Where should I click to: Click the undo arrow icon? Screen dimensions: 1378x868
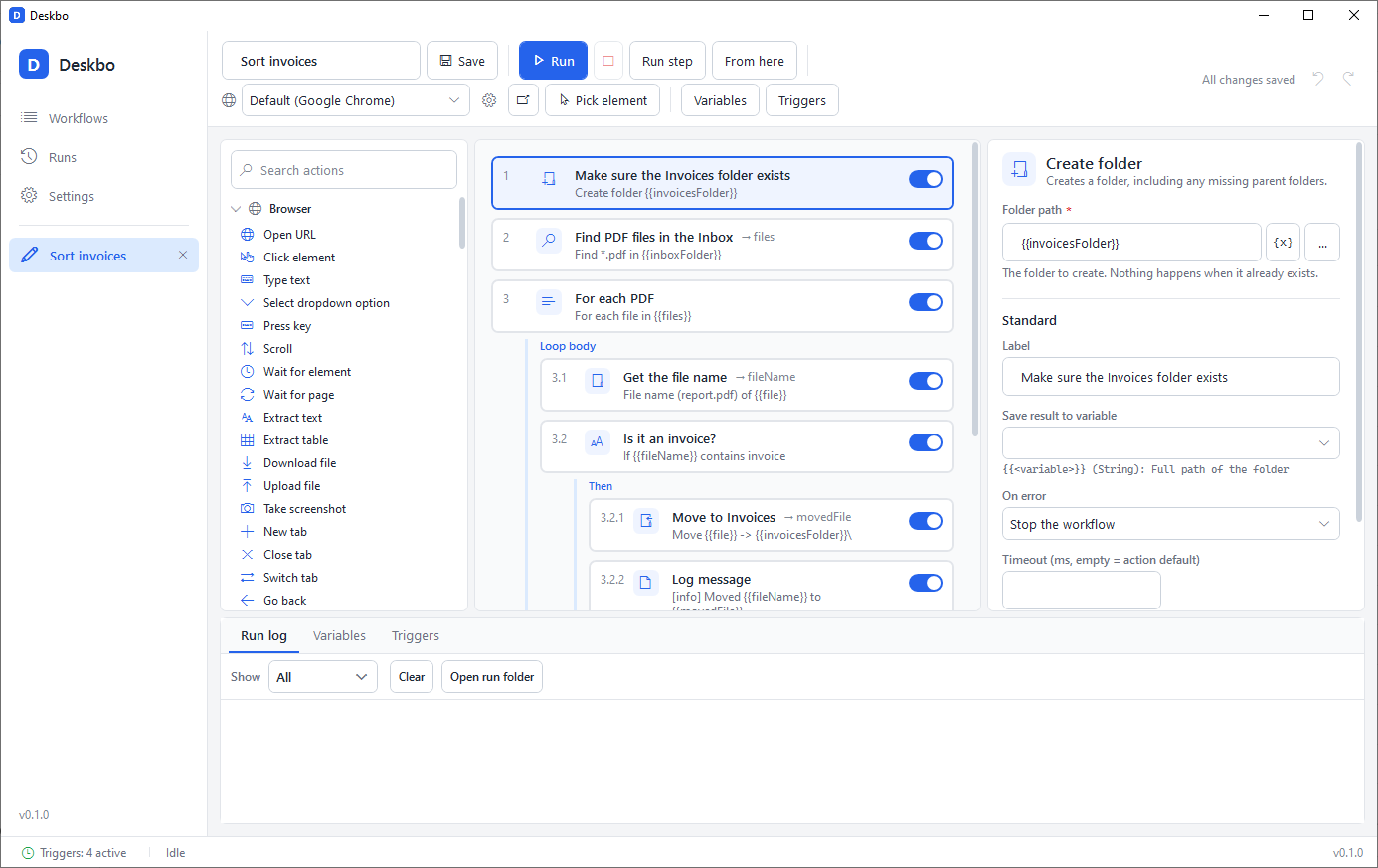point(1318,79)
